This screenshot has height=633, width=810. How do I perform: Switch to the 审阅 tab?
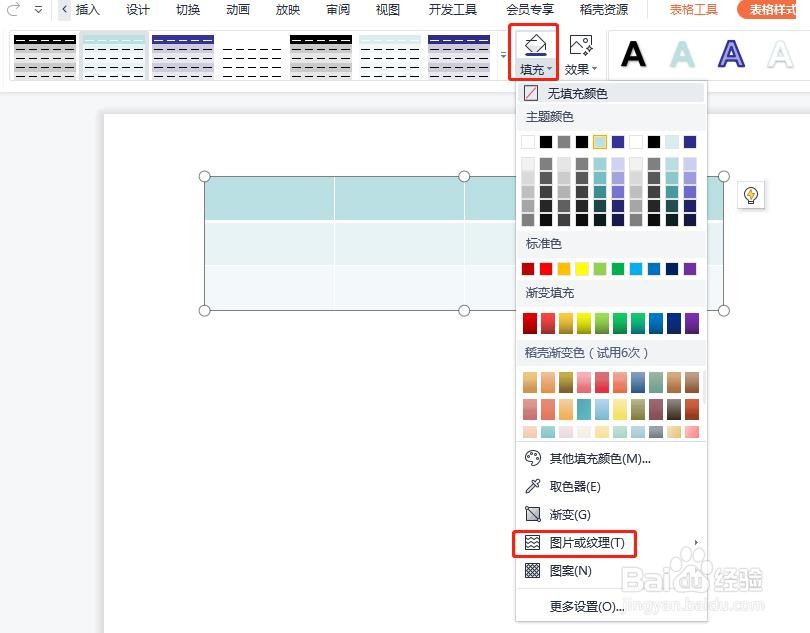pyautogui.click(x=338, y=9)
